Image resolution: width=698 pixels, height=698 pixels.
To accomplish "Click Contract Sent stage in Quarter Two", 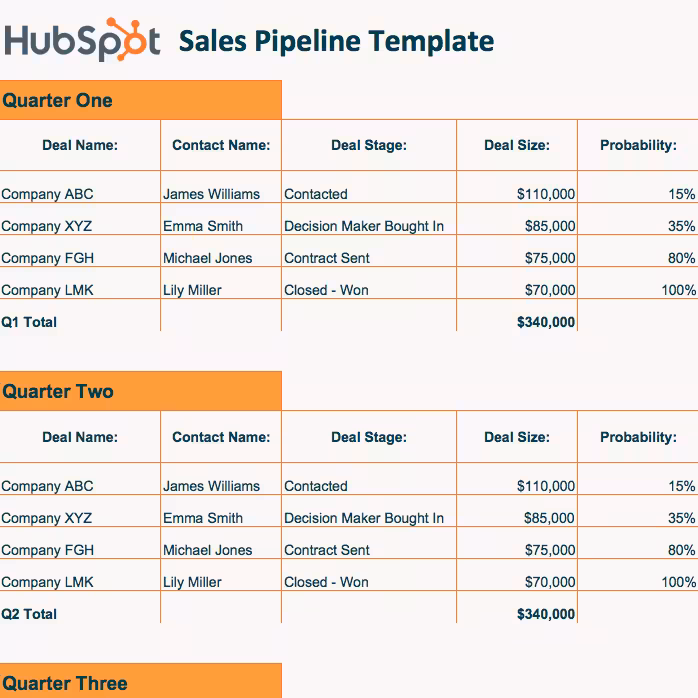I will (327, 550).
